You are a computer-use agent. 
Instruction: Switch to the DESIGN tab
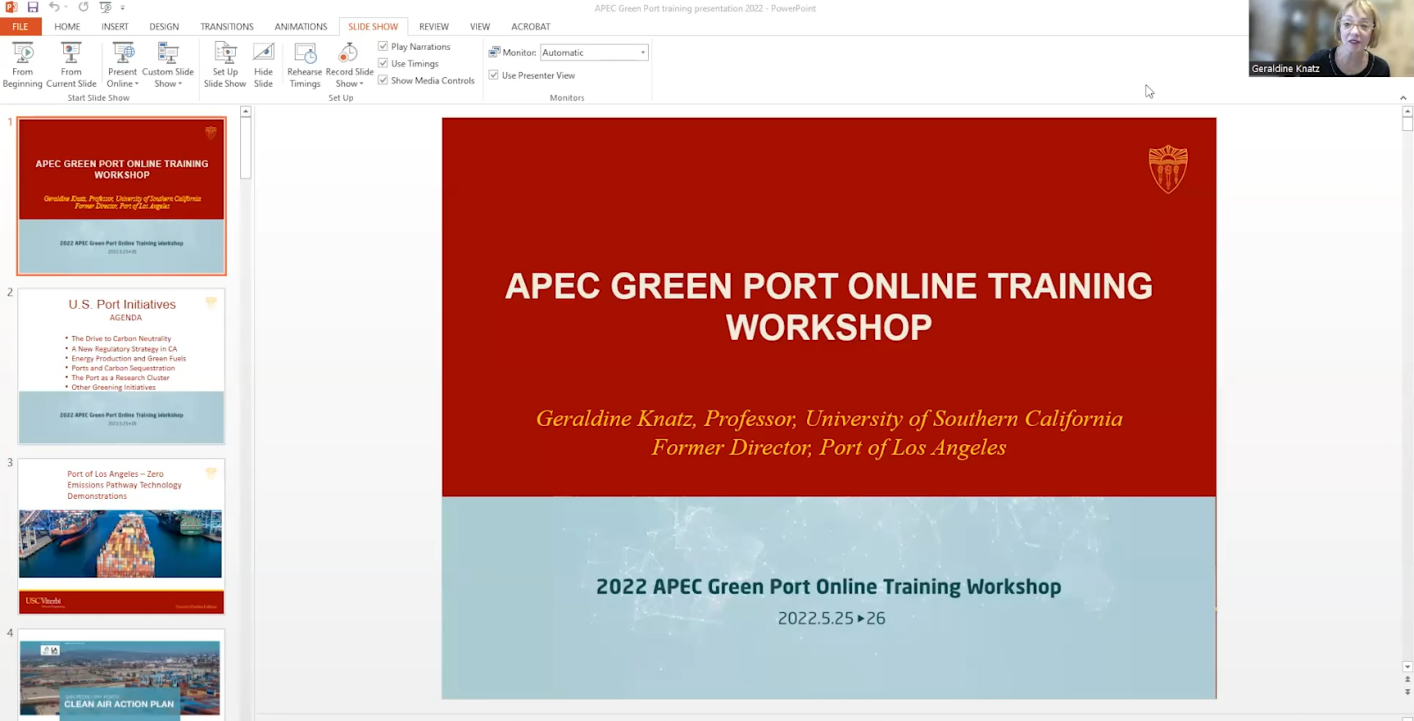pyautogui.click(x=164, y=27)
